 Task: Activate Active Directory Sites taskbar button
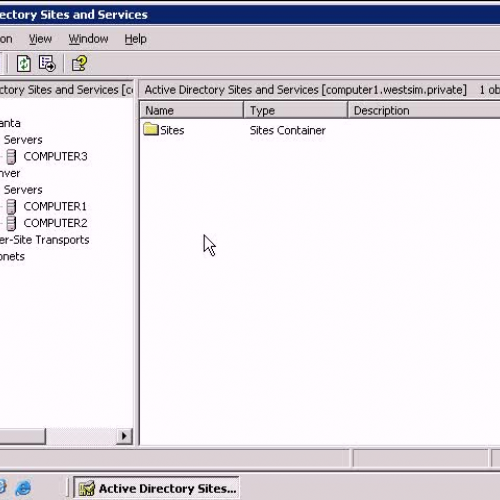[156, 488]
